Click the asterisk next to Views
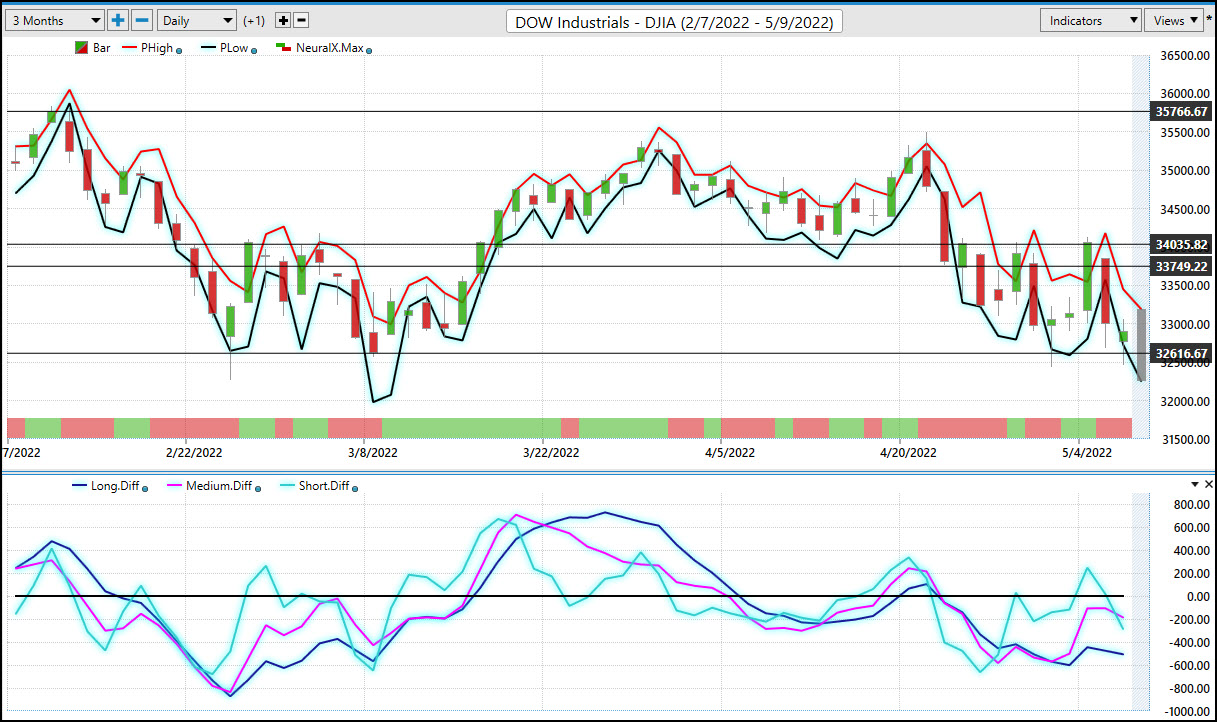Viewport: 1217px width, 722px height. (x=1209, y=21)
